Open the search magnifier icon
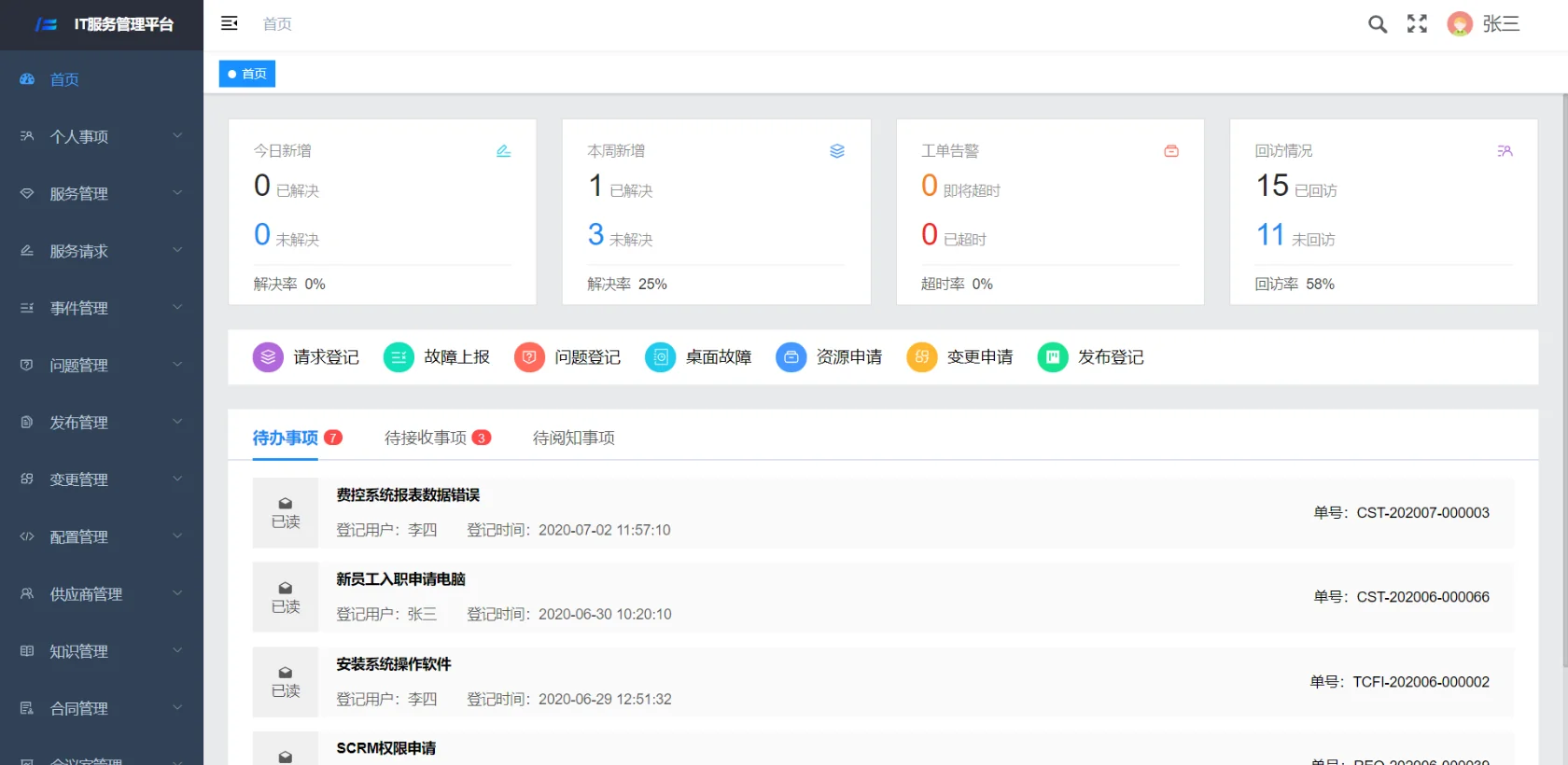Viewport: 1568px width, 765px height. click(x=1378, y=24)
